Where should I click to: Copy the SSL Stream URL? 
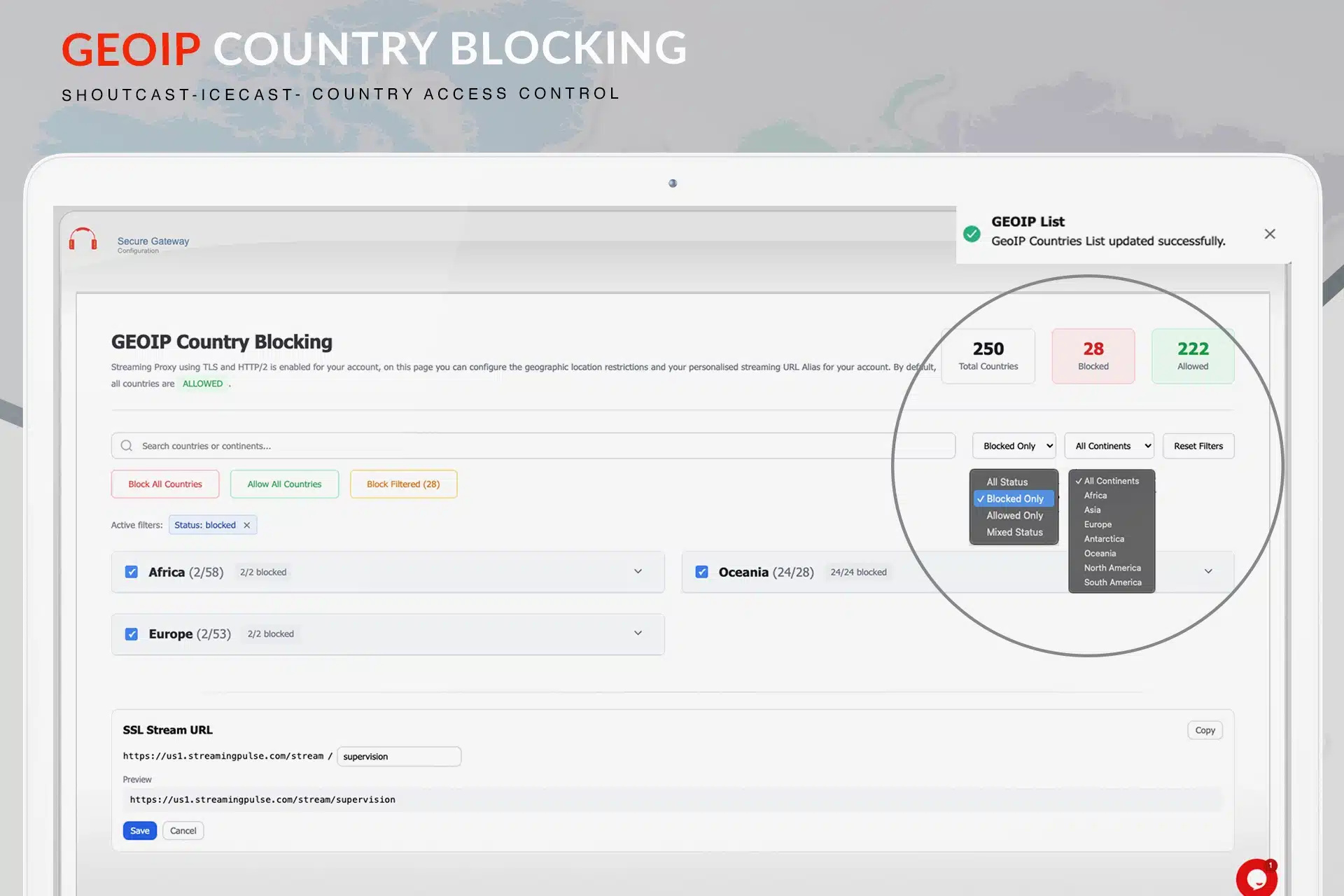(1205, 730)
